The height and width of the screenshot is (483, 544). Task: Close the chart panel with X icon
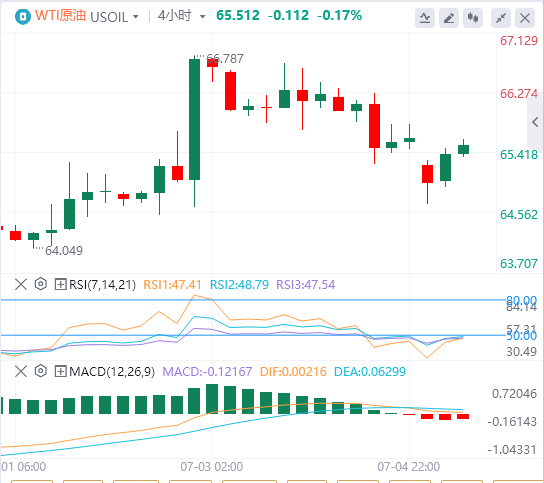pyautogui.click(x=525, y=18)
